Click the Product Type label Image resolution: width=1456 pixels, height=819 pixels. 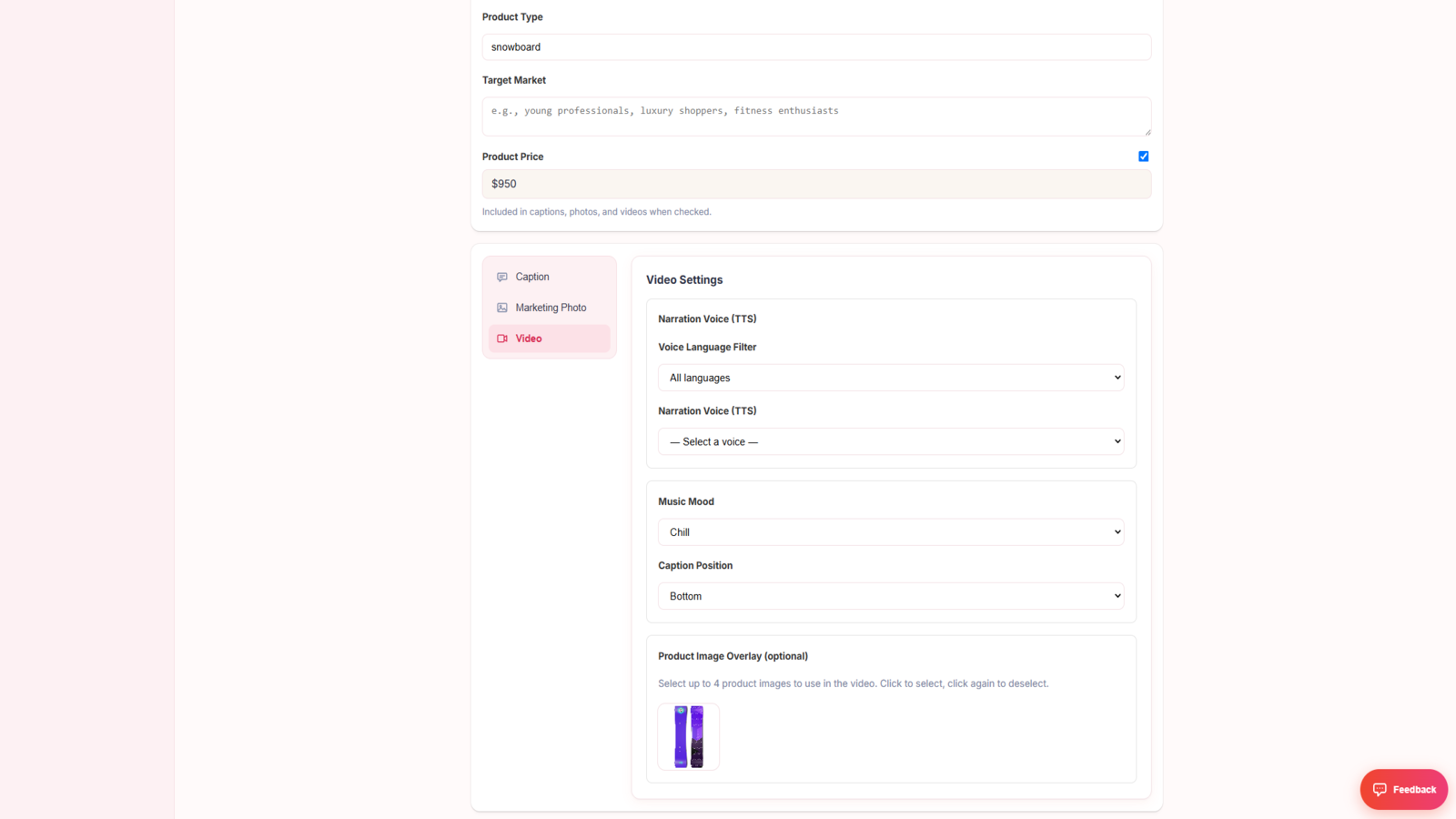coord(512,17)
